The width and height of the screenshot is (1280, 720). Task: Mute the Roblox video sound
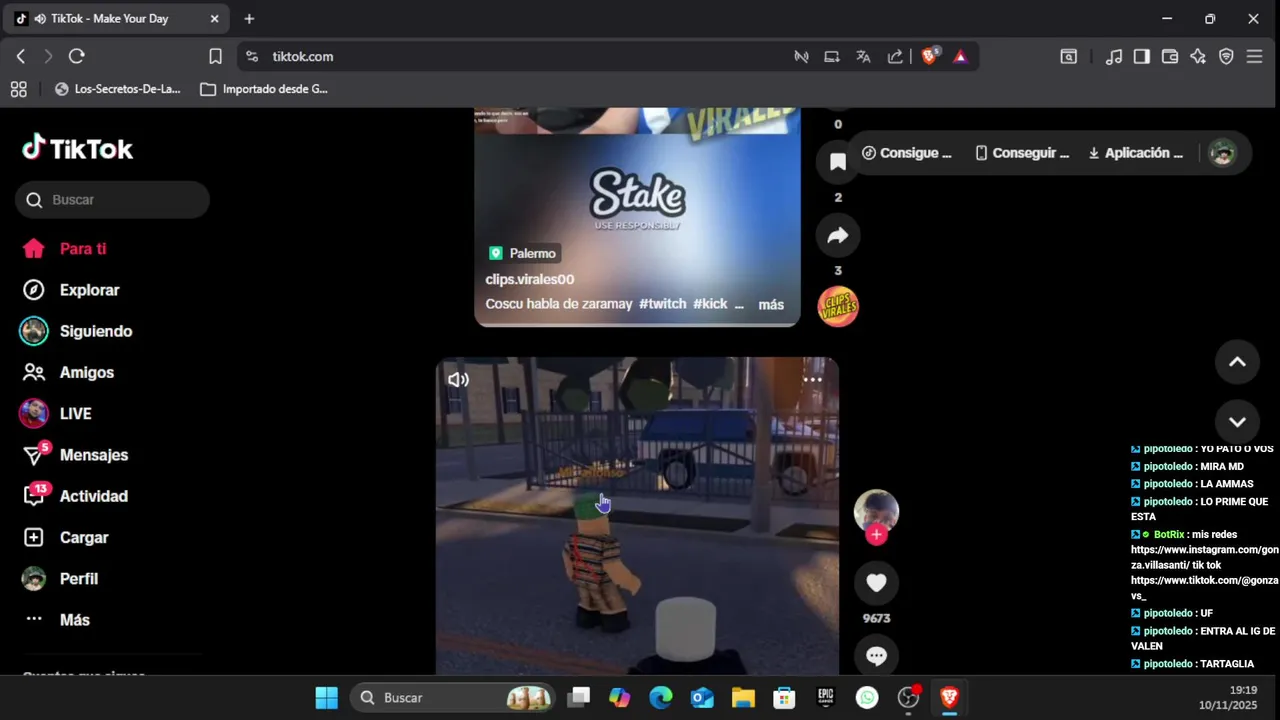pos(458,380)
